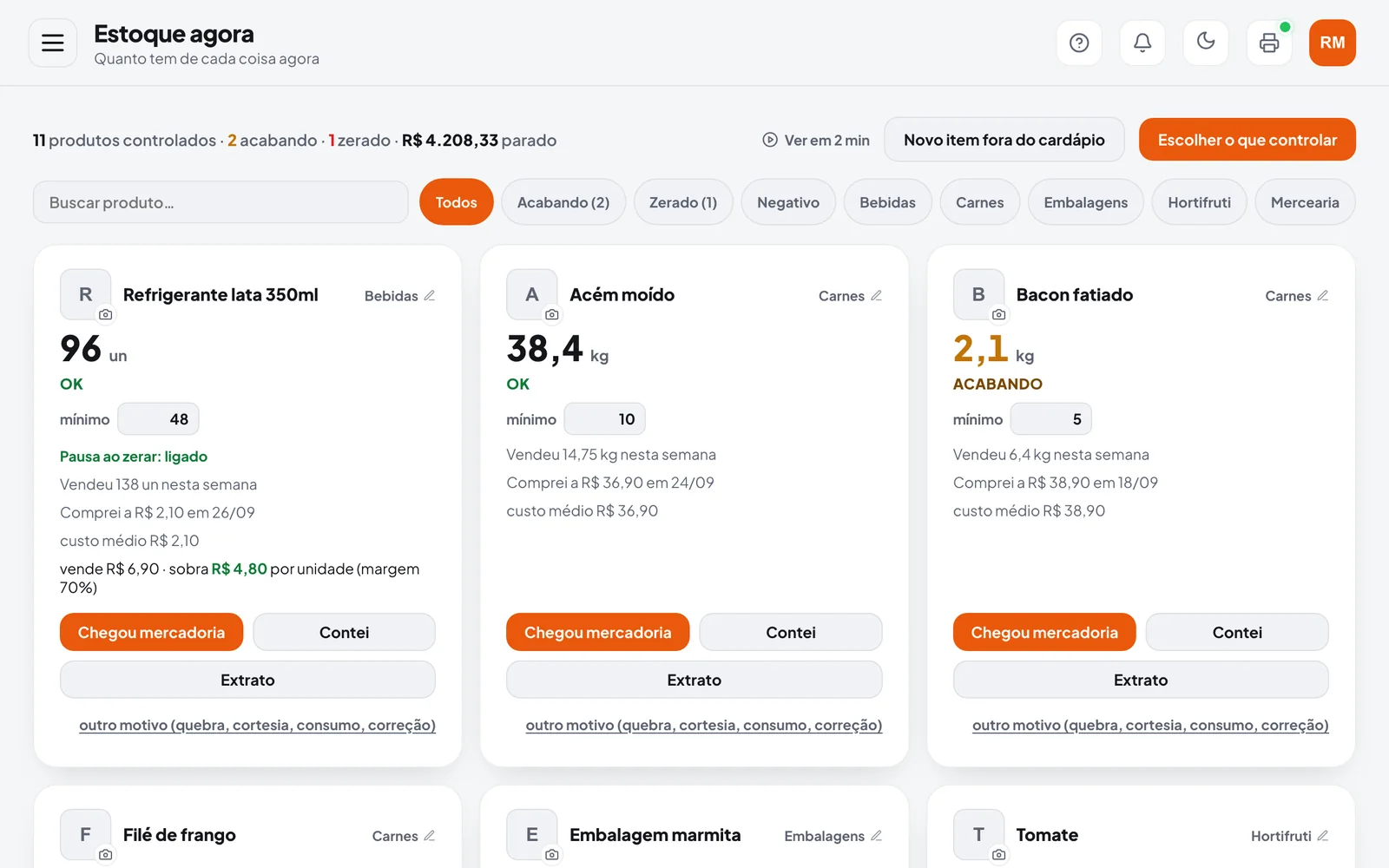
Task: Open the hamburger menu
Action: [53, 43]
